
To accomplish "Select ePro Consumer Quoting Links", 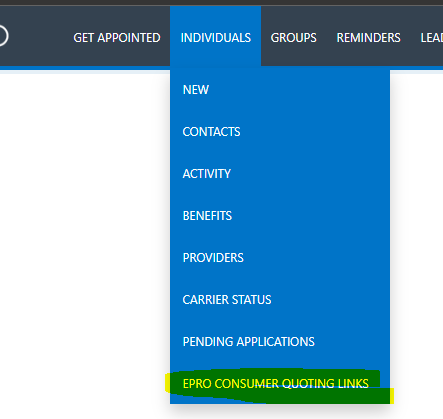I will click(275, 384).
